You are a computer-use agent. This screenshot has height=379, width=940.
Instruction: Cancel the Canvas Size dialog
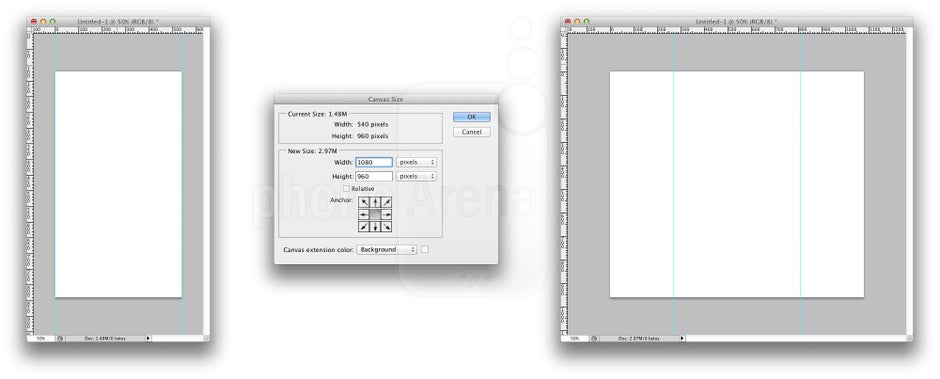[x=471, y=132]
